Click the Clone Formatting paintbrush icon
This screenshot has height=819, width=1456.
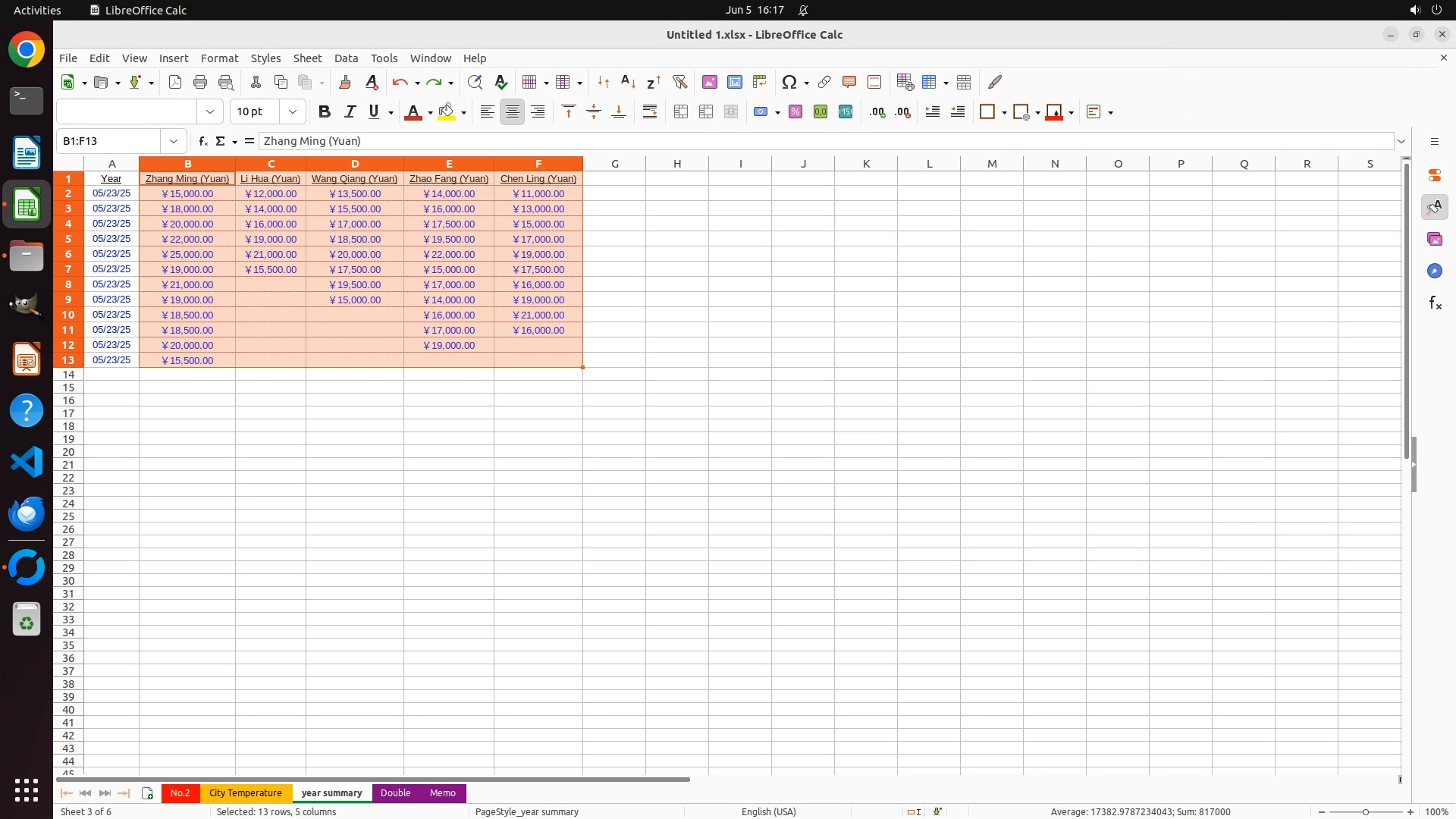(345, 82)
